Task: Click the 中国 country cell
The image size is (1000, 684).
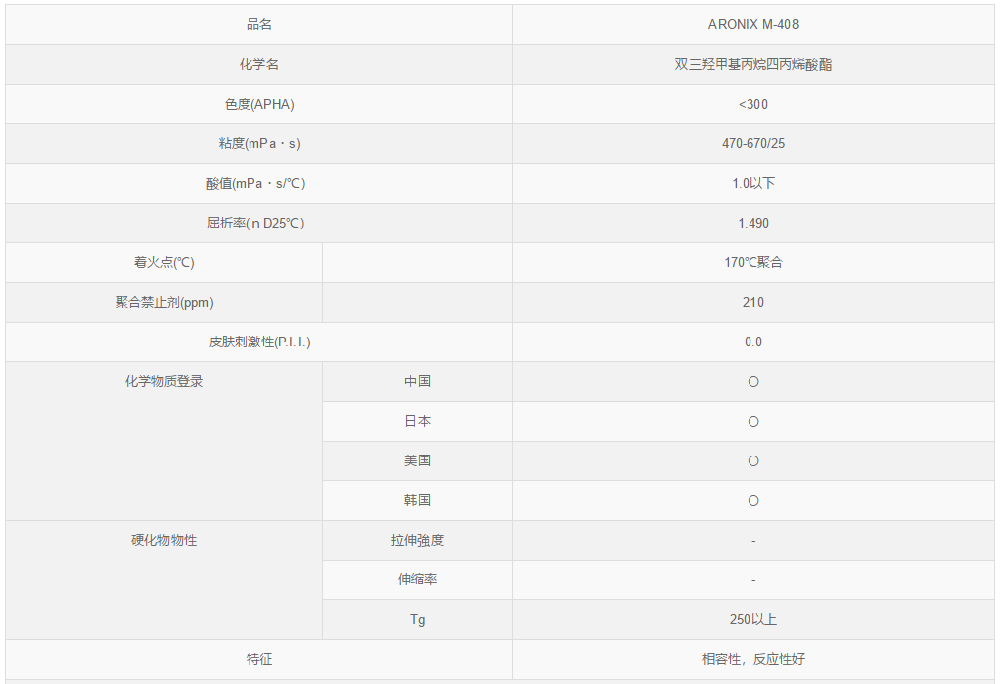Action: click(x=418, y=381)
